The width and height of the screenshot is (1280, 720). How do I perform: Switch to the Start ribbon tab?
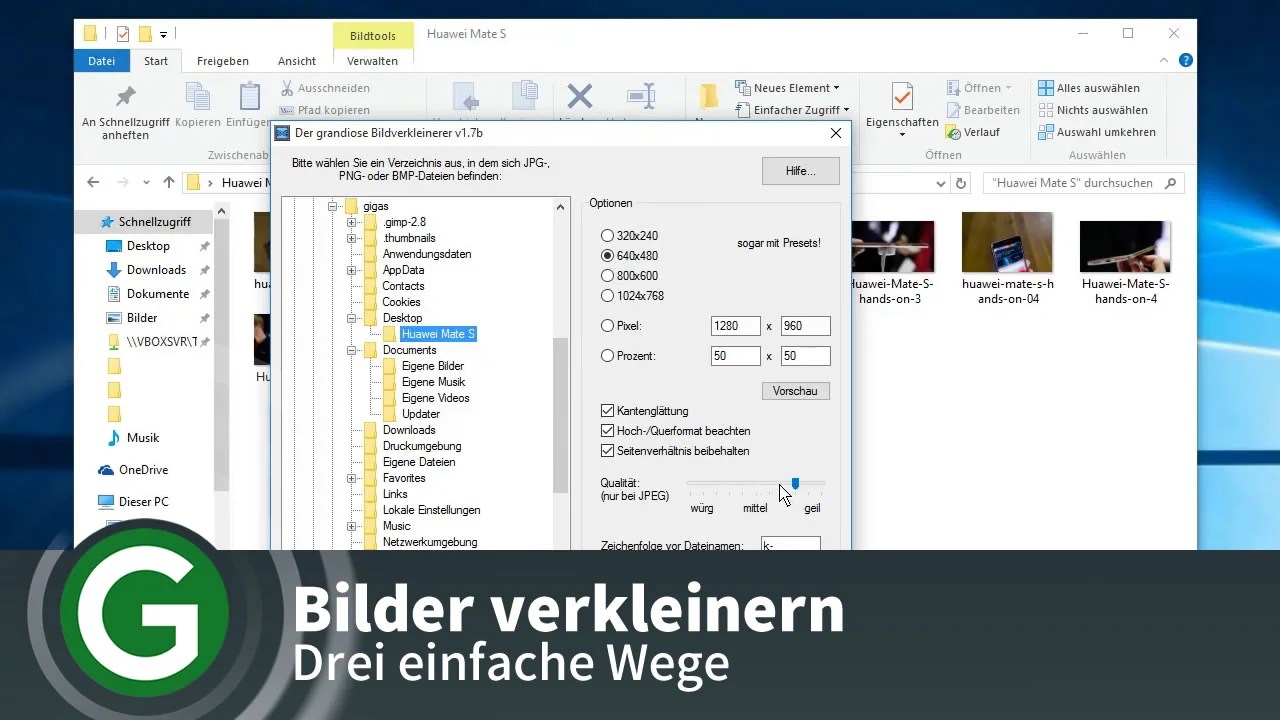[156, 61]
